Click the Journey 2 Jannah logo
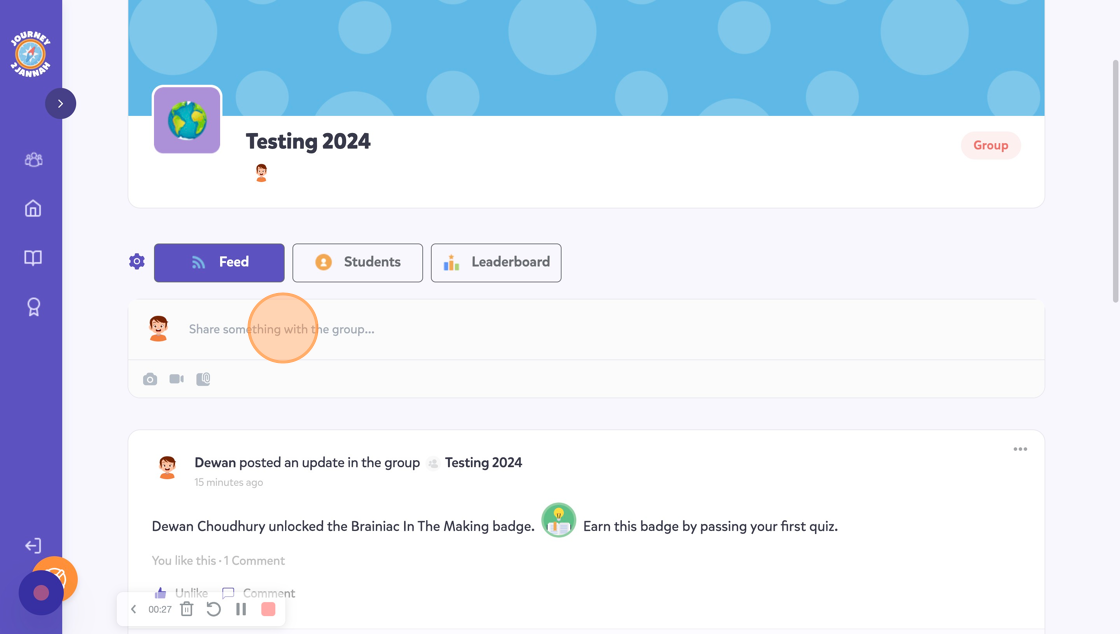The height and width of the screenshot is (634, 1120). pyautogui.click(x=30, y=53)
